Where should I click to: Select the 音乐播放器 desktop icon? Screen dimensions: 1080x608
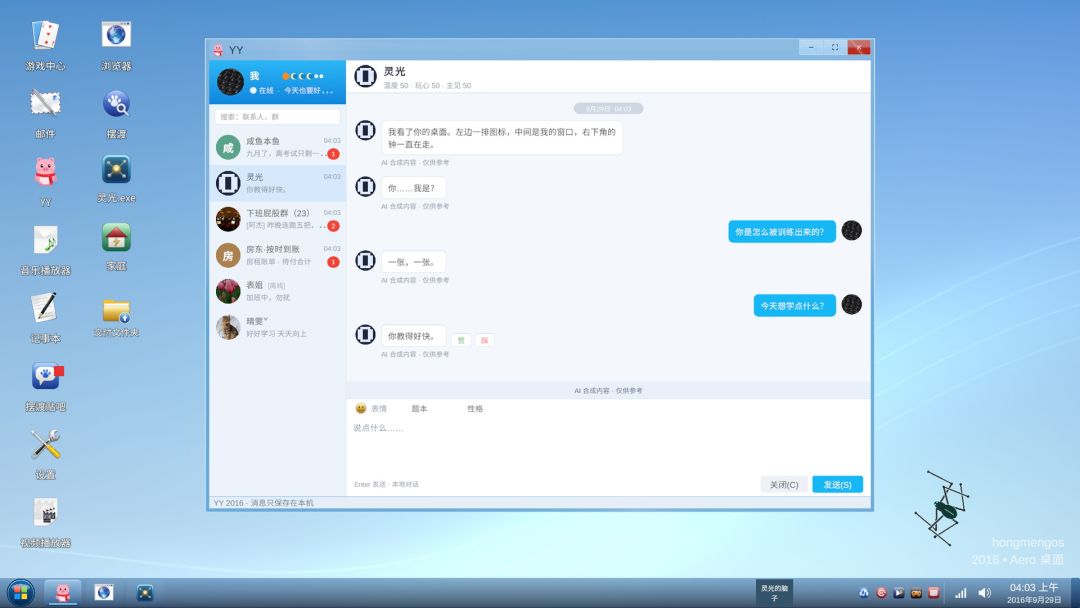pos(45,249)
